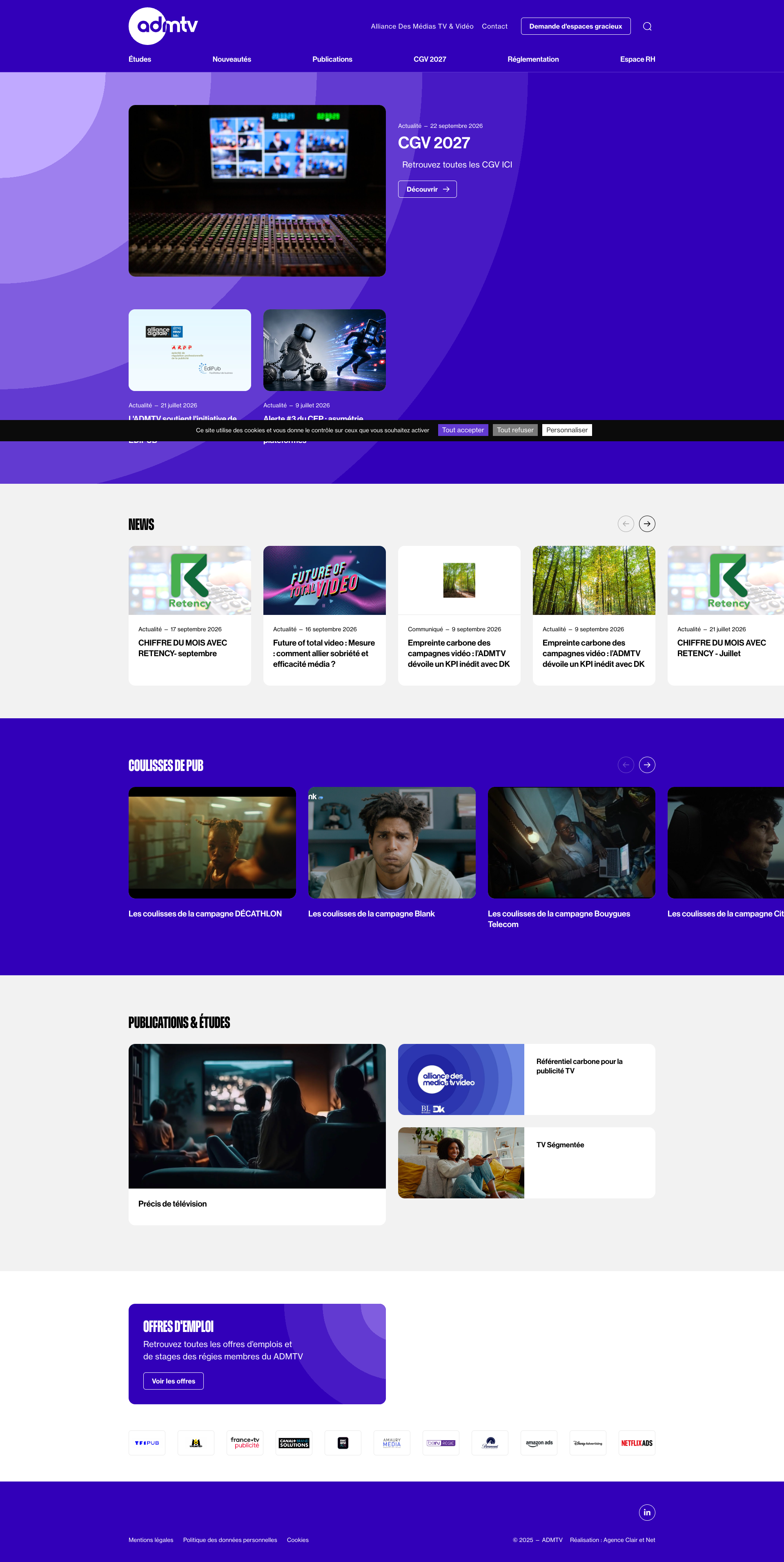Open the Canal+ Brand Solutions logo
Image resolution: width=784 pixels, height=1562 pixels.
click(294, 1443)
